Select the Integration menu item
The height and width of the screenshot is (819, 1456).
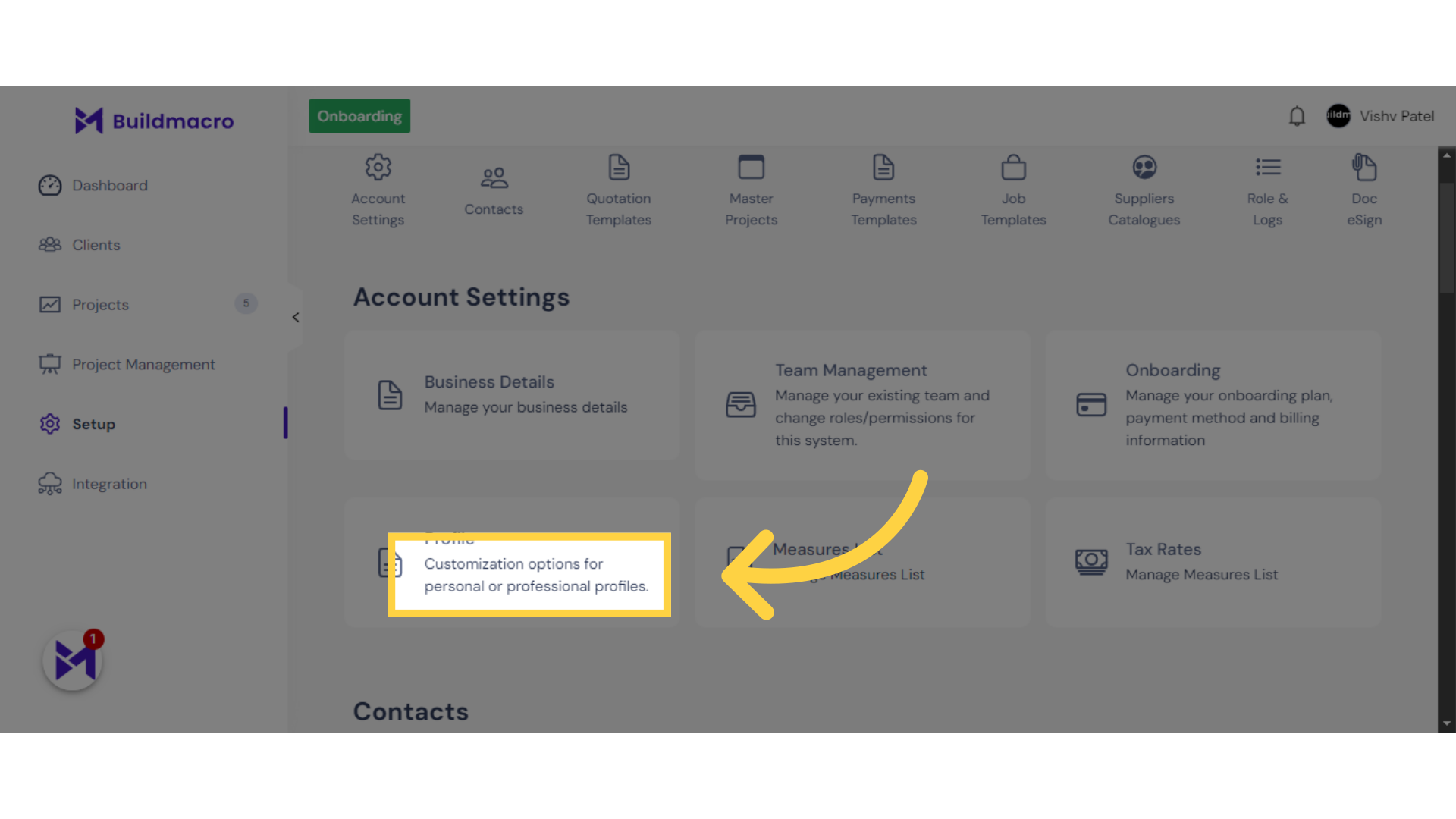click(x=109, y=483)
